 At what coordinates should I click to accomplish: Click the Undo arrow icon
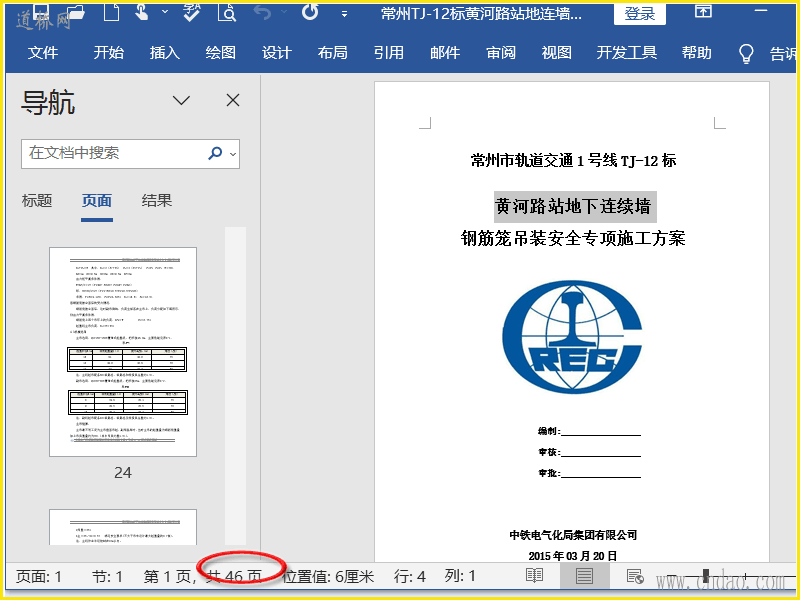point(262,12)
